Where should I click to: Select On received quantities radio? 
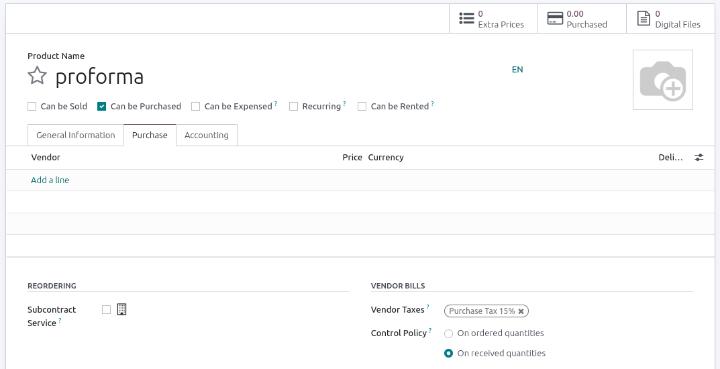449,353
